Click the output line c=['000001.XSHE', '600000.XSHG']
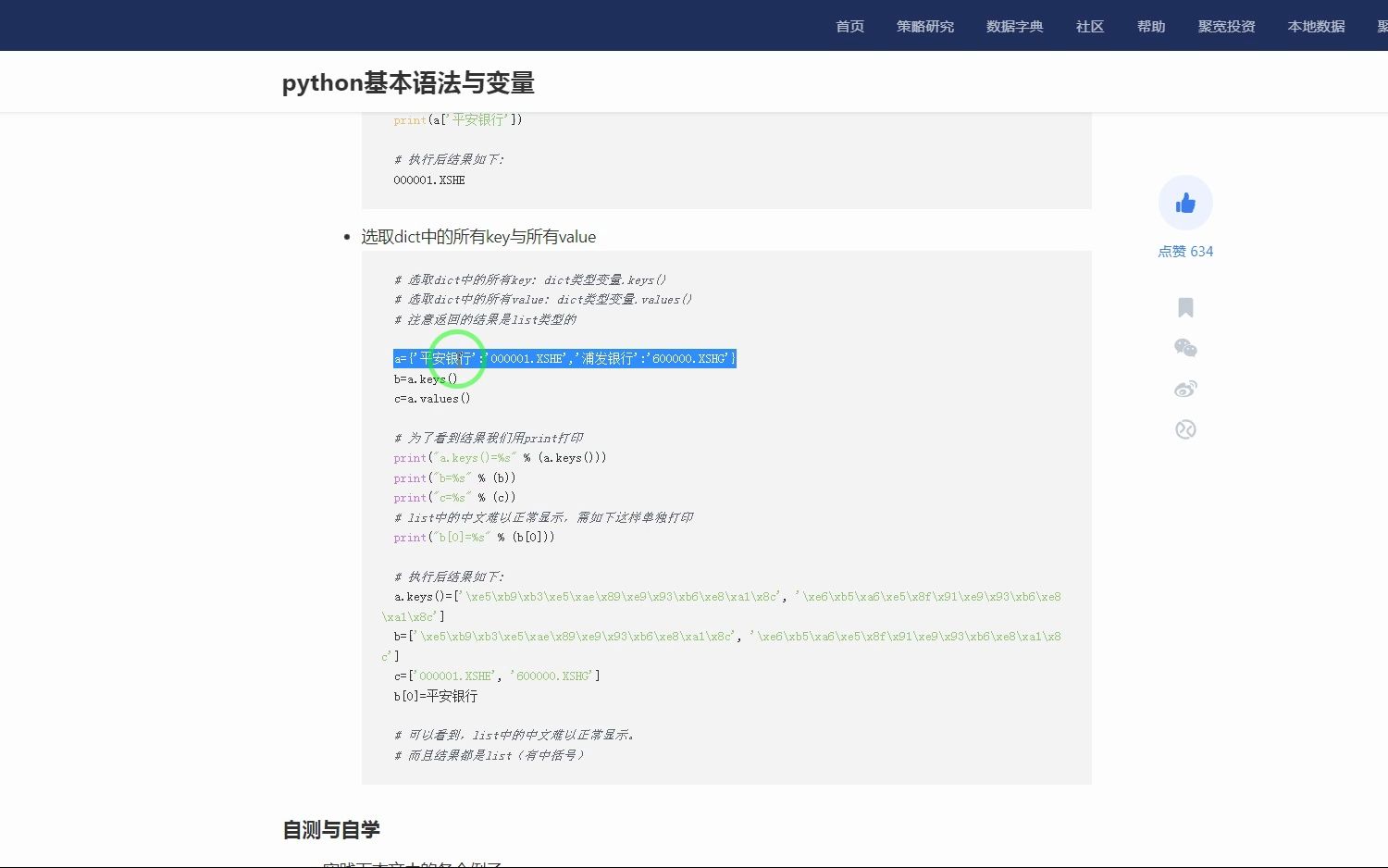 click(497, 676)
